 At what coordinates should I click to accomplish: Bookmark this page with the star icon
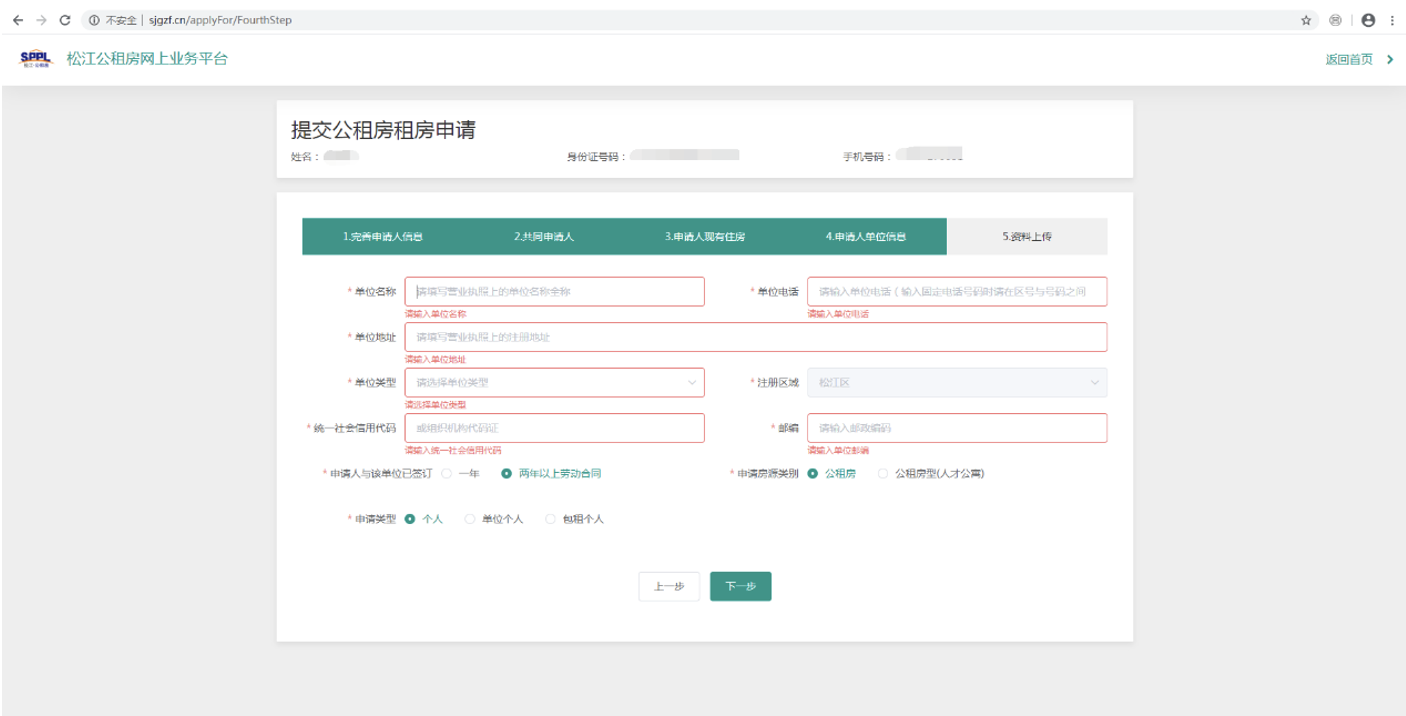(x=1306, y=20)
